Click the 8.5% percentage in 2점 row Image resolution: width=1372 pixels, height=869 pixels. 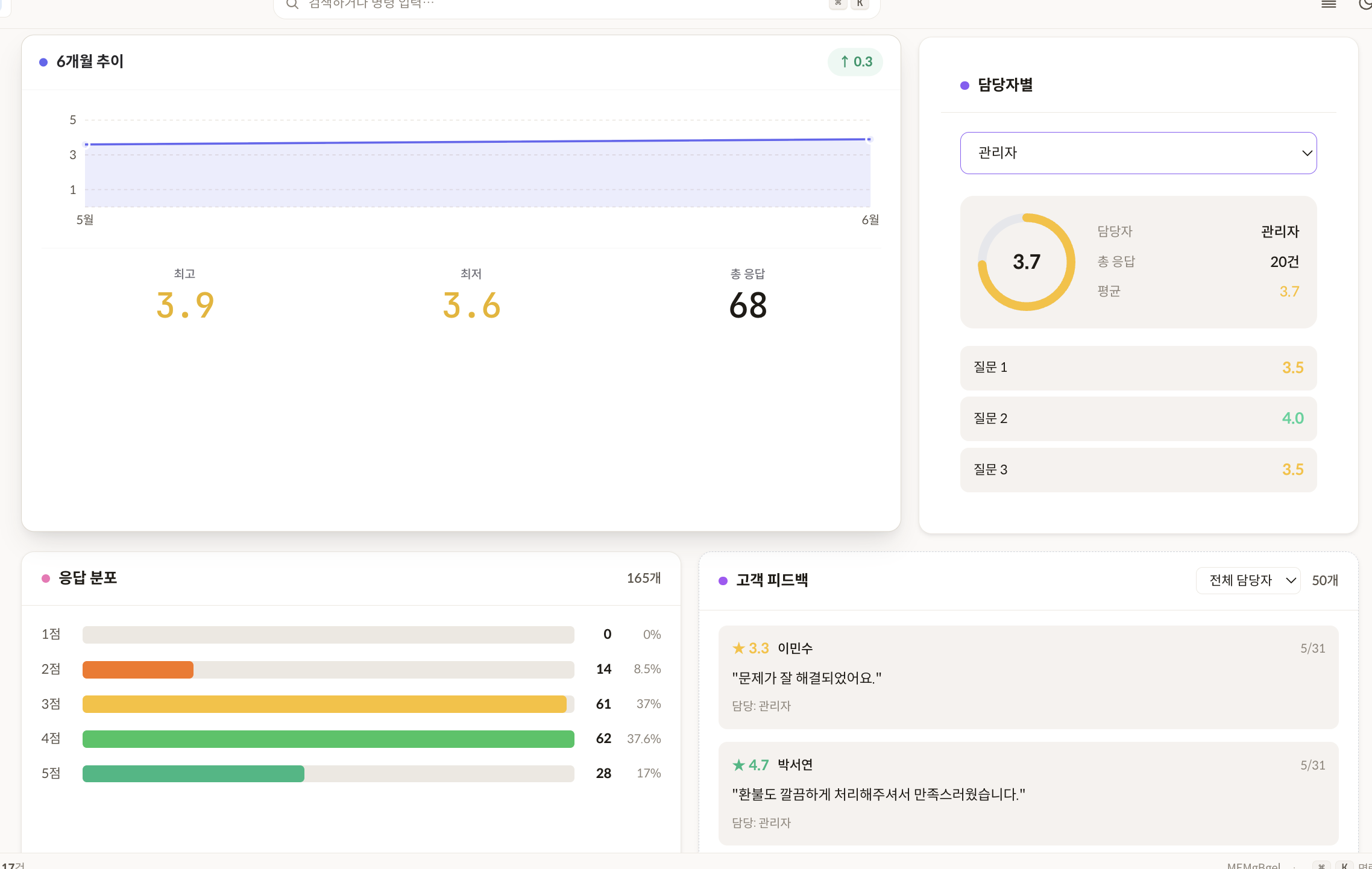[x=647, y=669]
